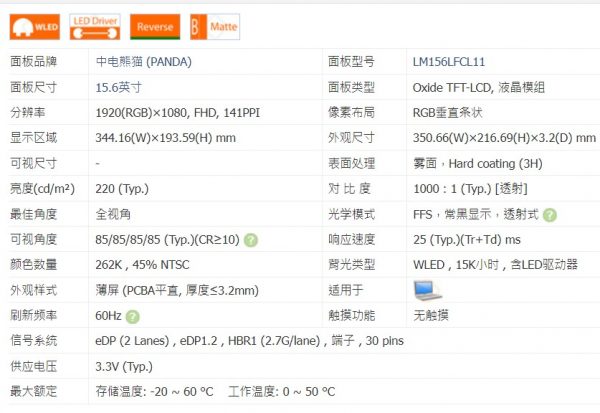Click the orange Reverse badge
This screenshot has height=413, width=600.
point(155,27)
